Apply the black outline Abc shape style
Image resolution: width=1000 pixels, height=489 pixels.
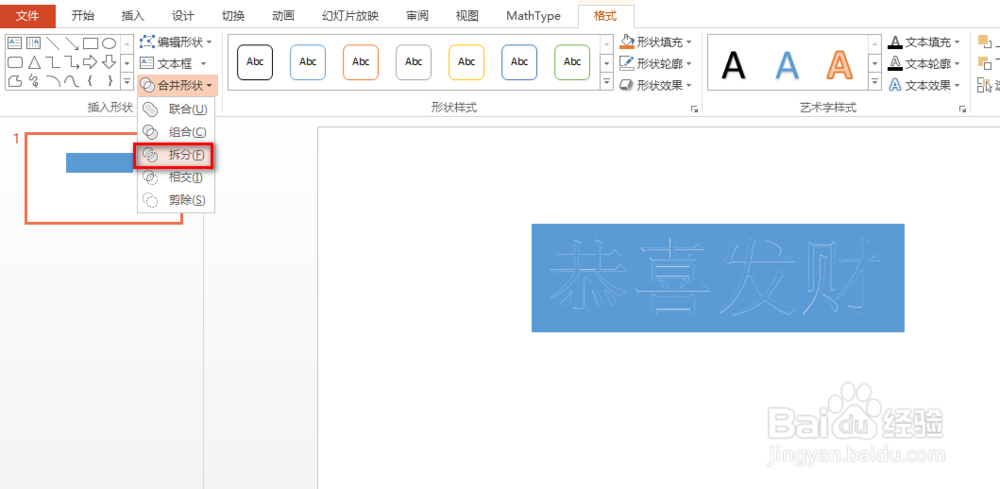255,62
